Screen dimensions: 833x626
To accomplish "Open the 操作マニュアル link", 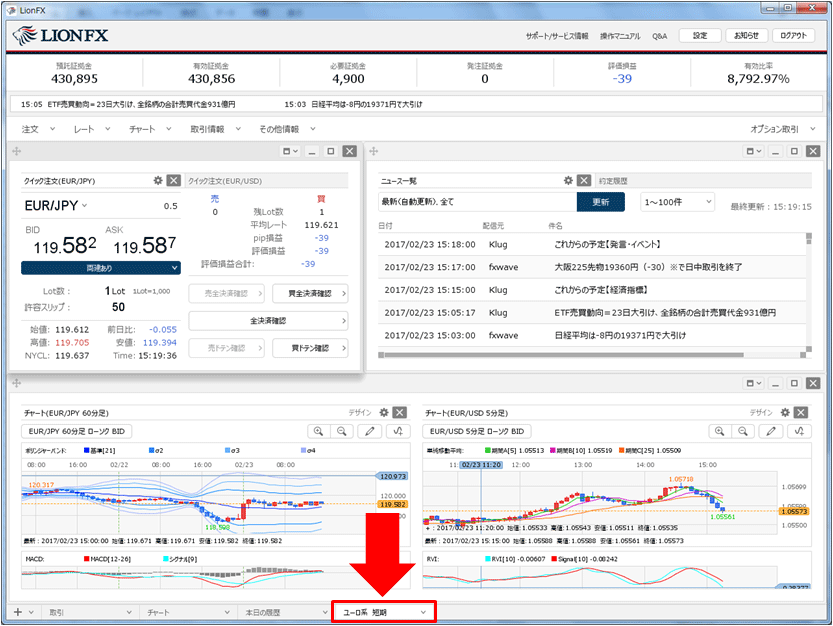I will point(620,36).
